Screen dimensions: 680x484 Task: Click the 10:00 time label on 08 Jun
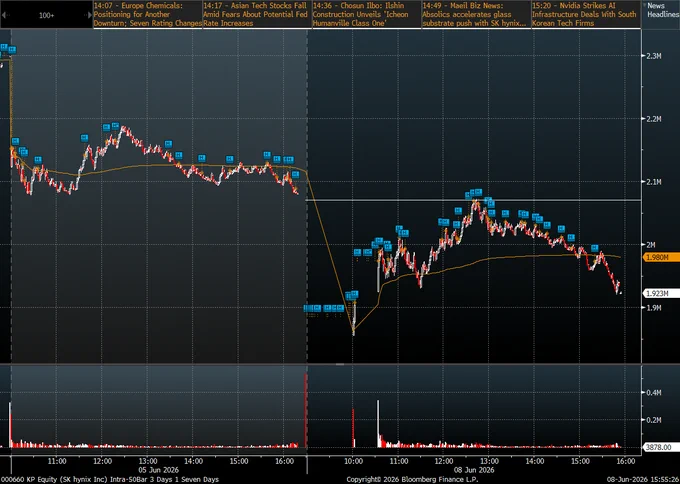coord(353,461)
